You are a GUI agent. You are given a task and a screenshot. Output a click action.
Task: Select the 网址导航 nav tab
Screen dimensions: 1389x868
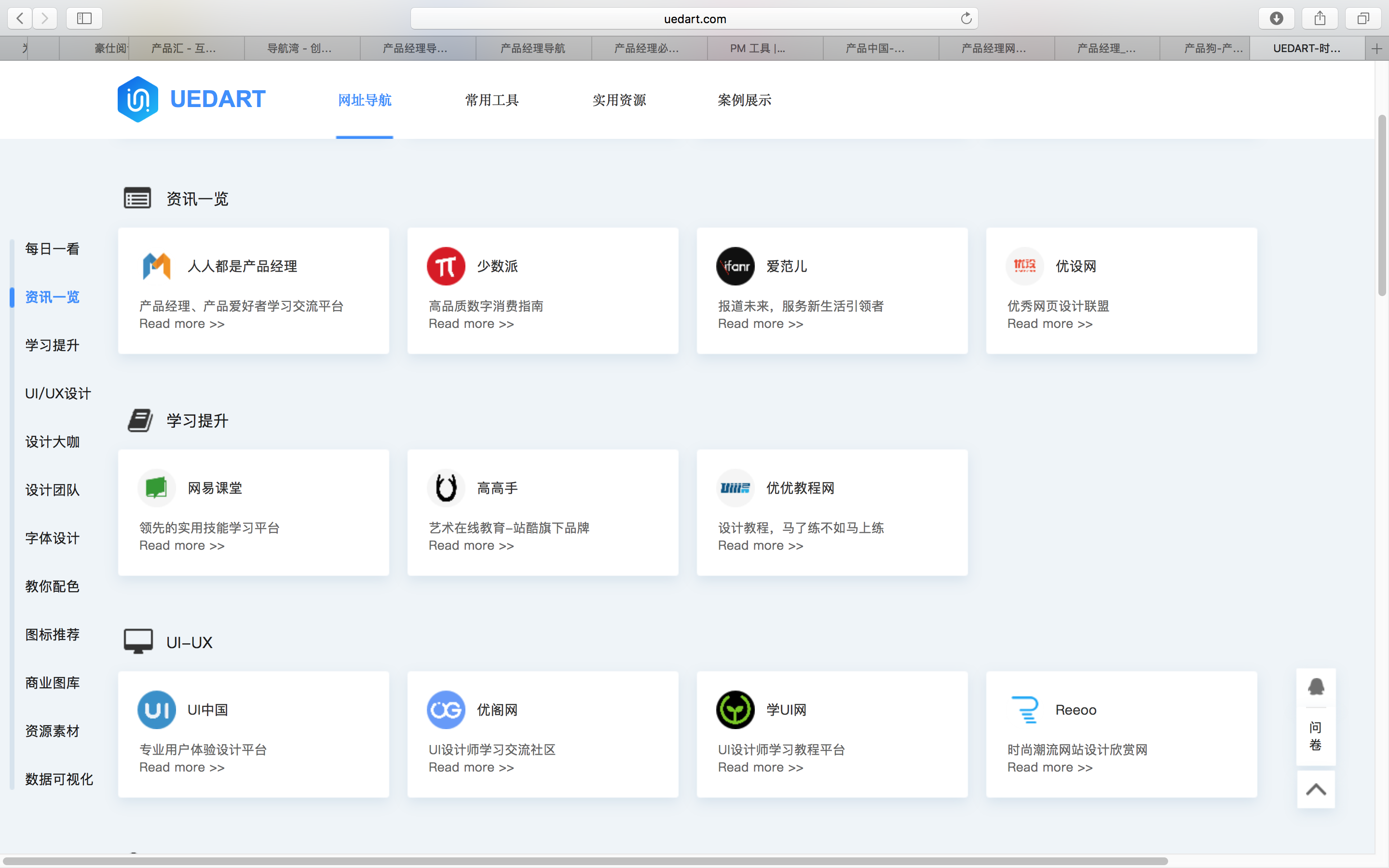[365, 100]
